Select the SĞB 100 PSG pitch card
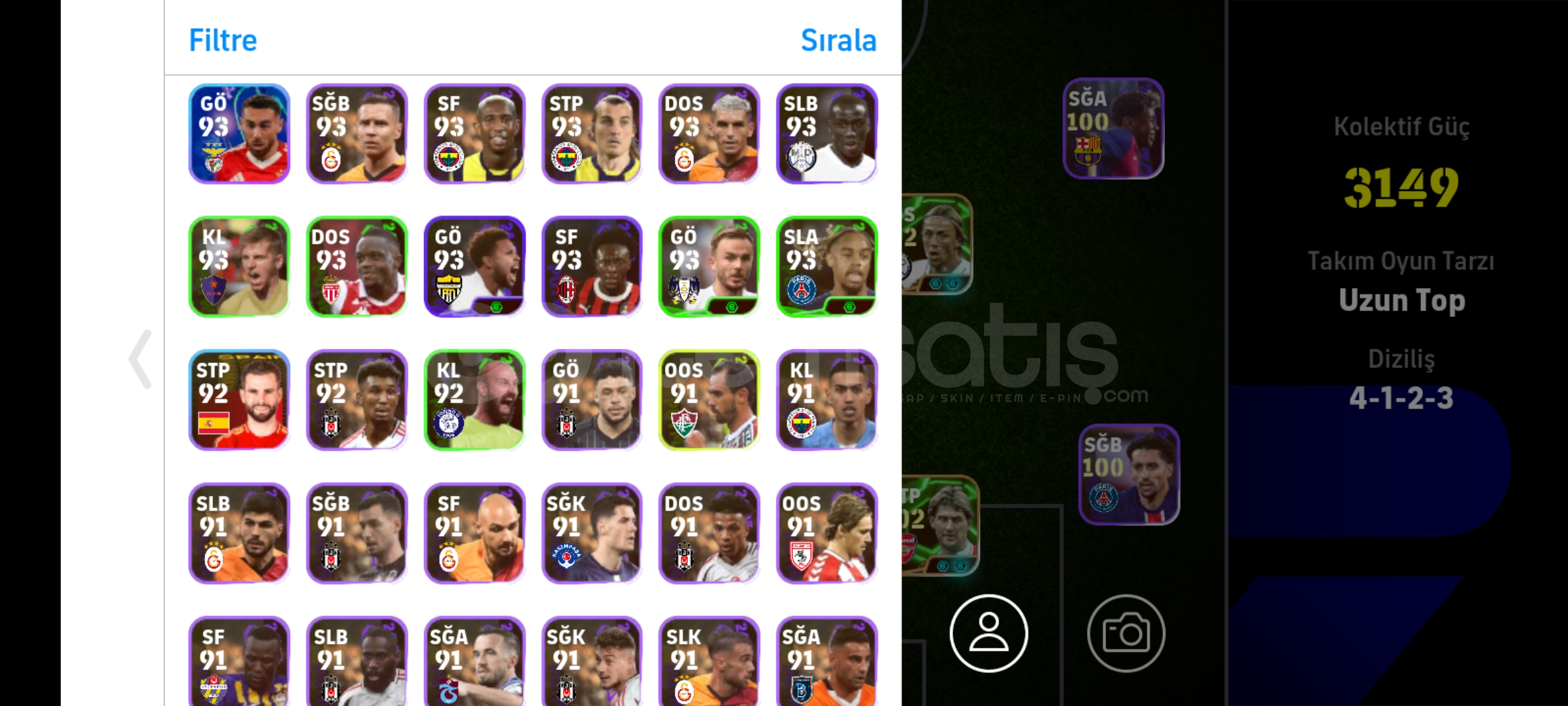Image resolution: width=1568 pixels, height=706 pixels. [x=1130, y=475]
